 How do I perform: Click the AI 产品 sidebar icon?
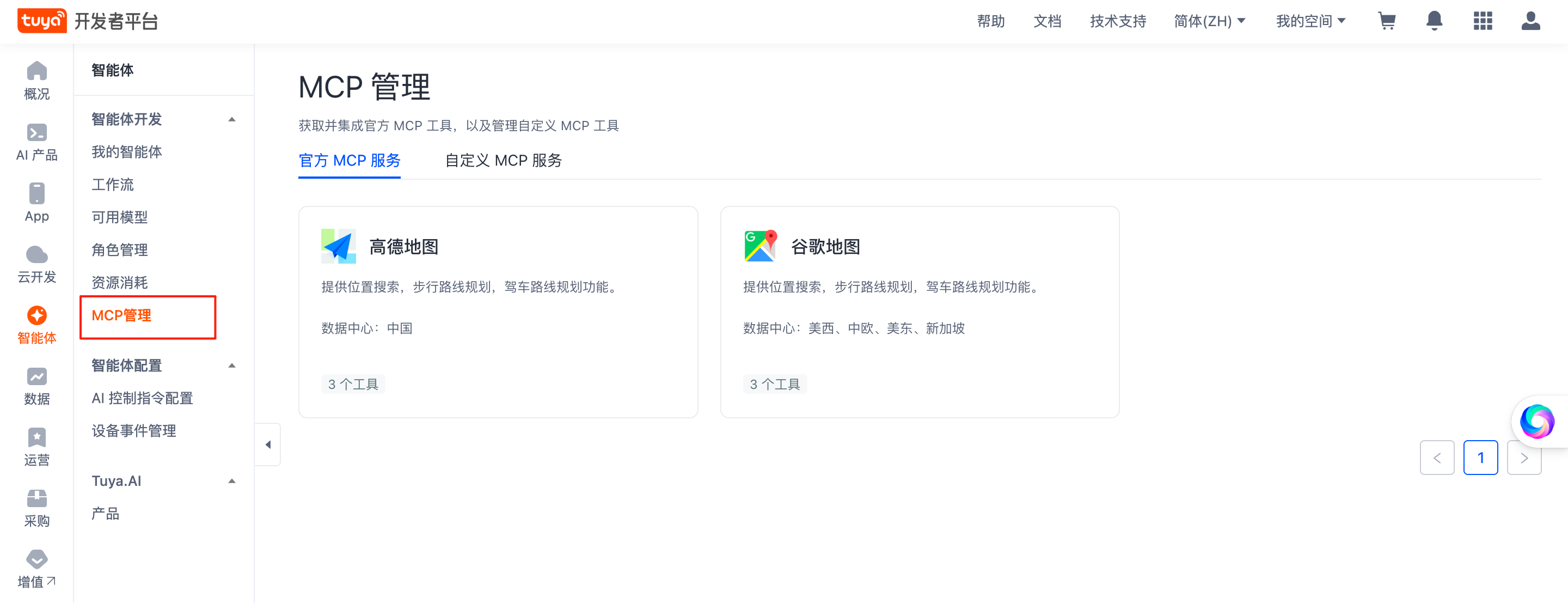pos(36,133)
